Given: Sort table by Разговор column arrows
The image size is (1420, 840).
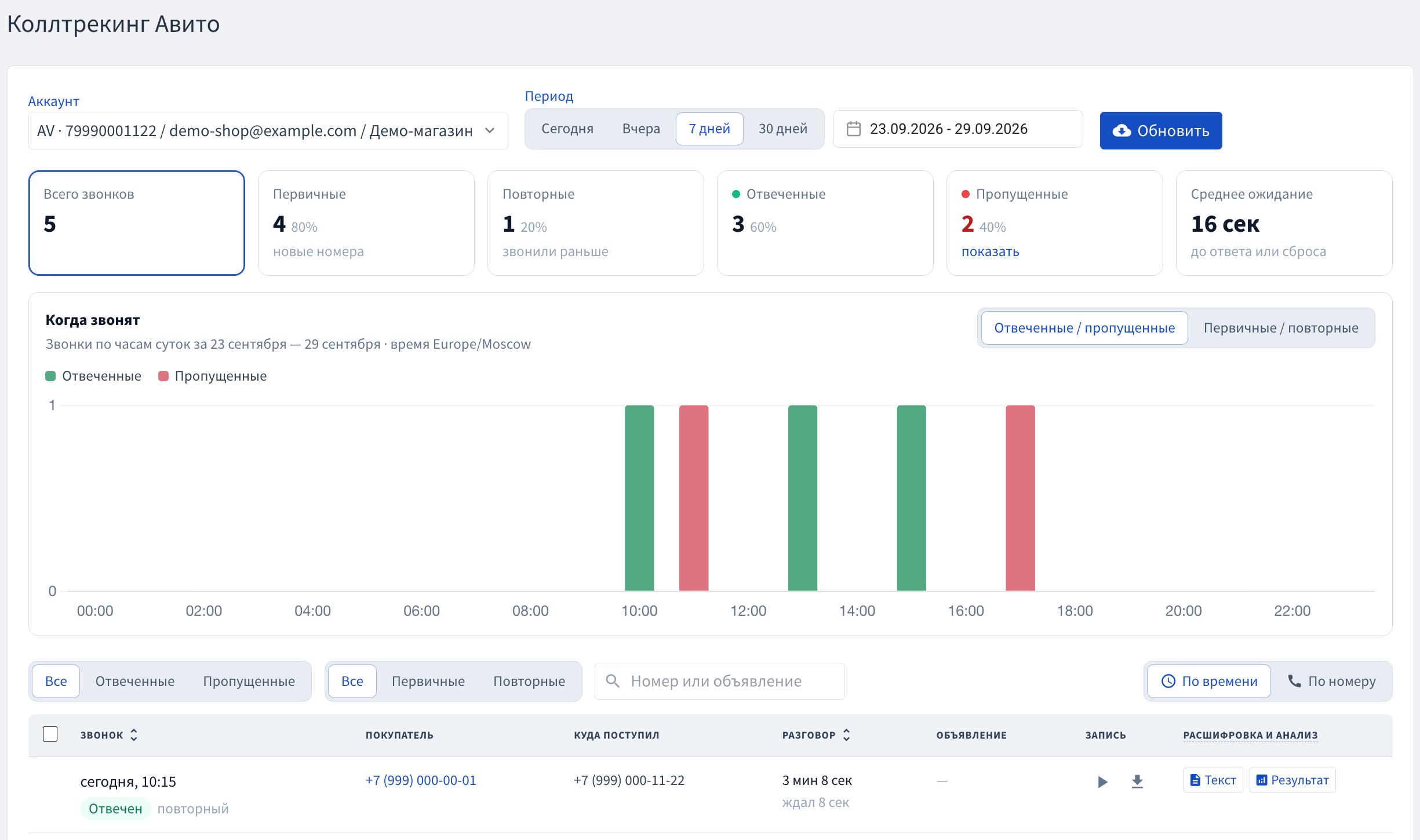Looking at the screenshot, I should point(846,735).
